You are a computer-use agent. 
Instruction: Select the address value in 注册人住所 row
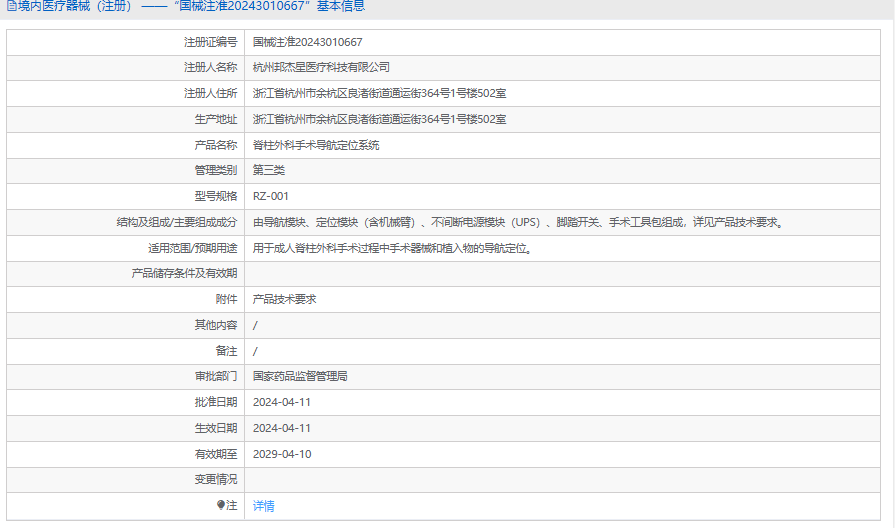tap(380, 94)
